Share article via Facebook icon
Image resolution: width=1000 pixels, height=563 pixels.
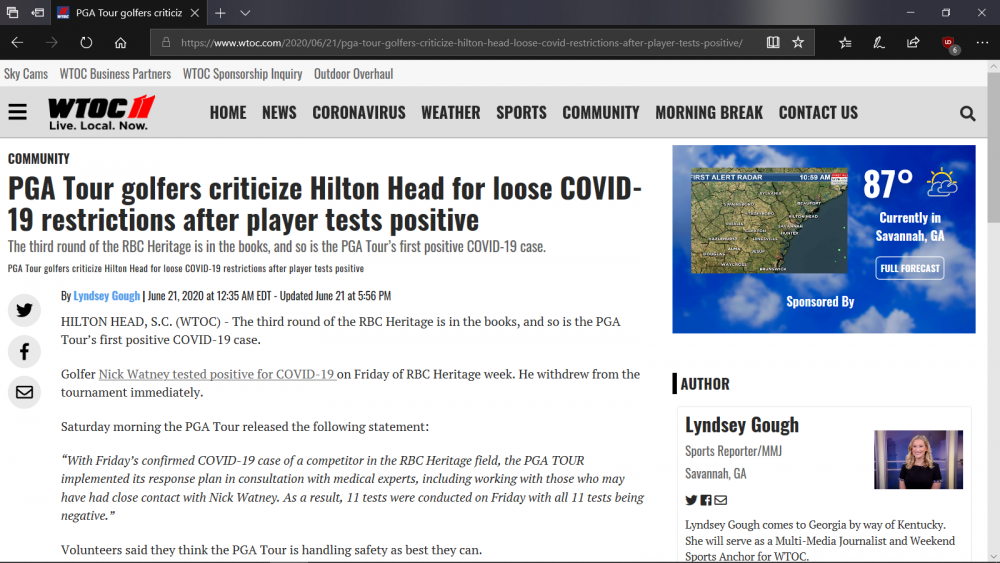24,351
